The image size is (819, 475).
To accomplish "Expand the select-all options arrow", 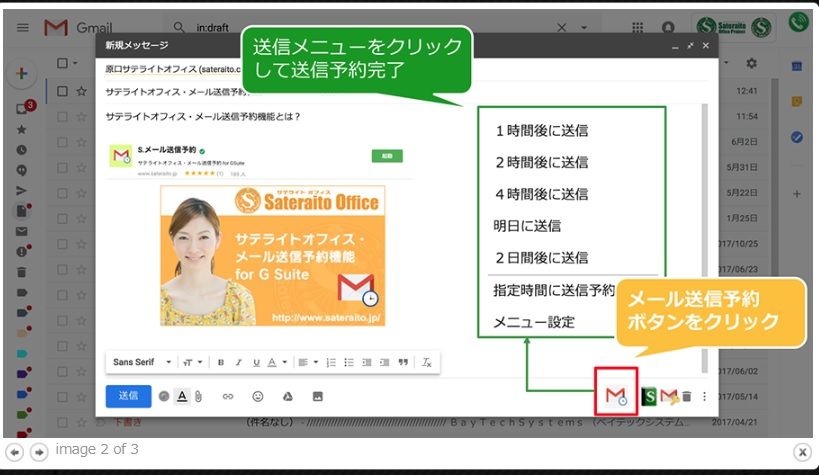I will click(75, 63).
